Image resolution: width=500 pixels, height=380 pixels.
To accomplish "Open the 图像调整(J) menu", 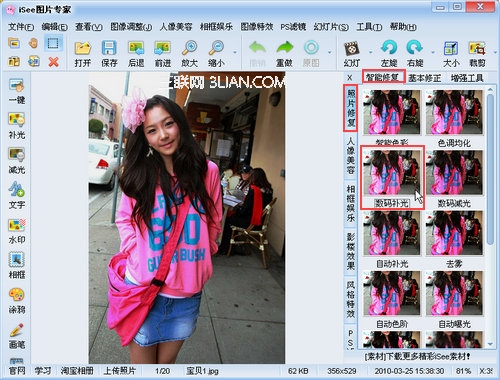I will coord(131,27).
